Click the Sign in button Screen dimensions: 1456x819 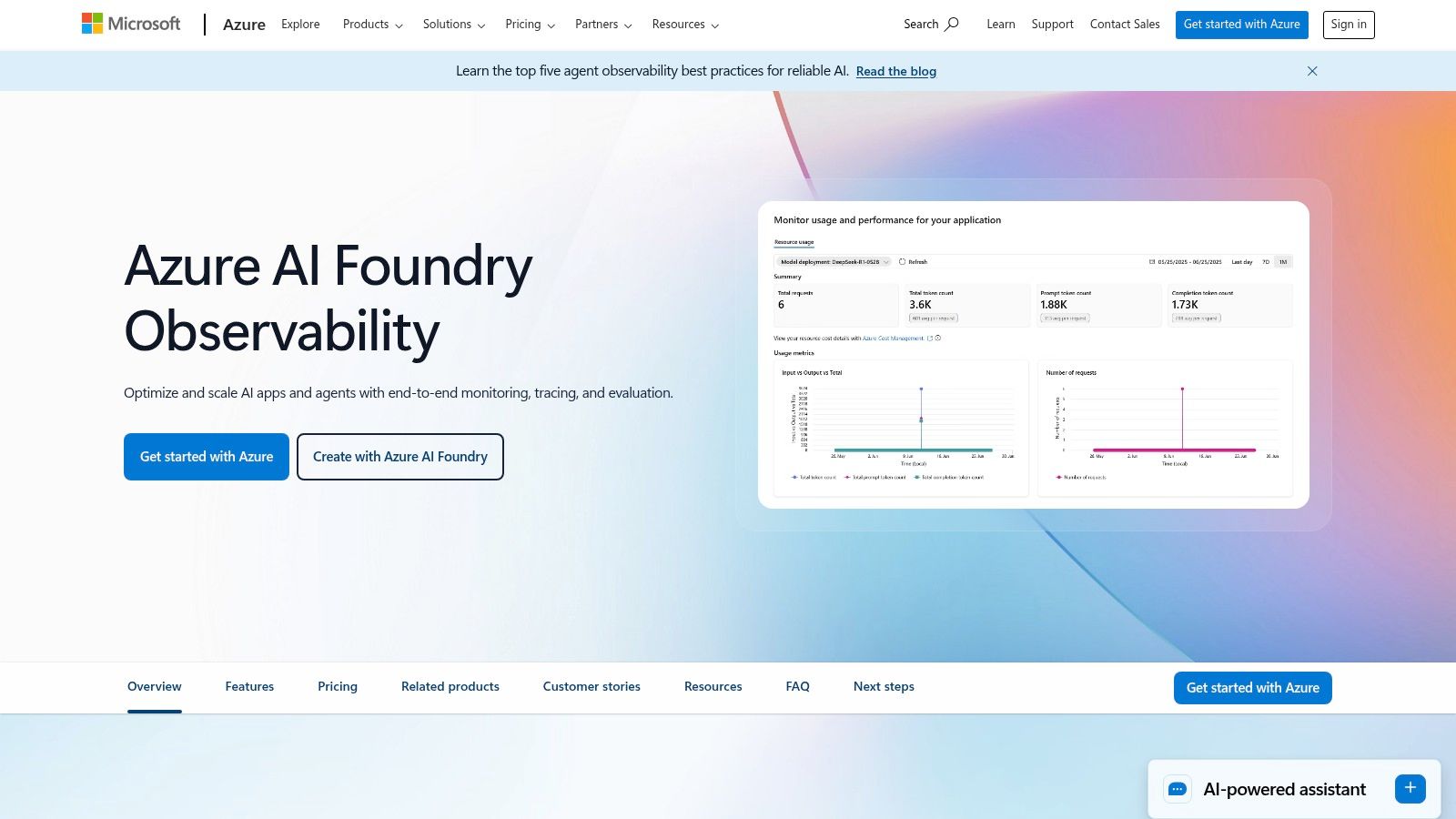pyautogui.click(x=1348, y=25)
